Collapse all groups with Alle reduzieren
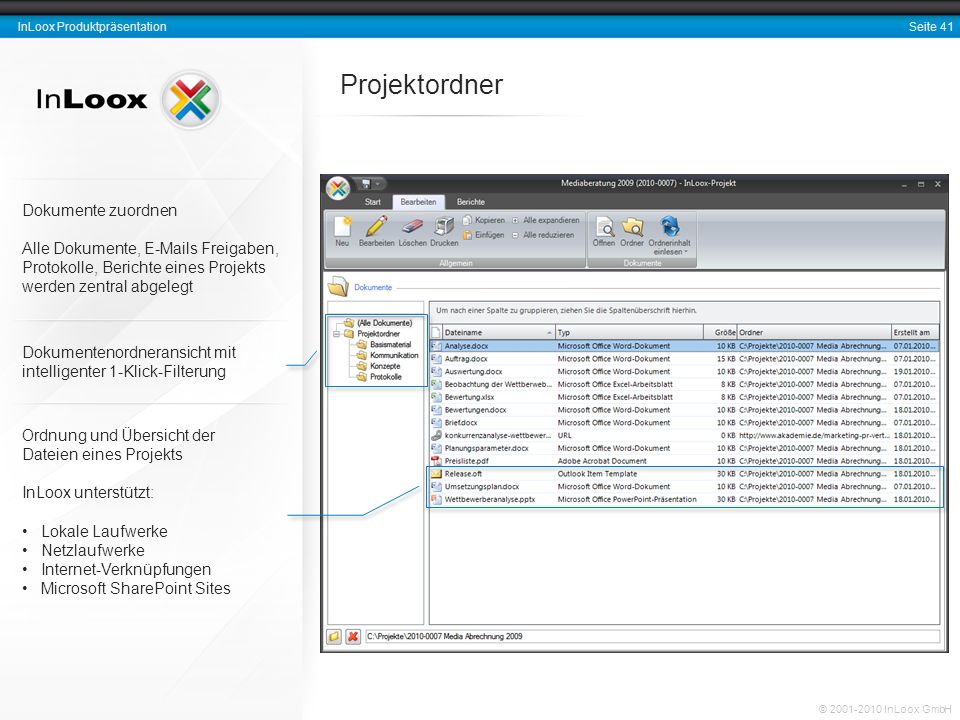The width and height of the screenshot is (960, 720). (543, 235)
